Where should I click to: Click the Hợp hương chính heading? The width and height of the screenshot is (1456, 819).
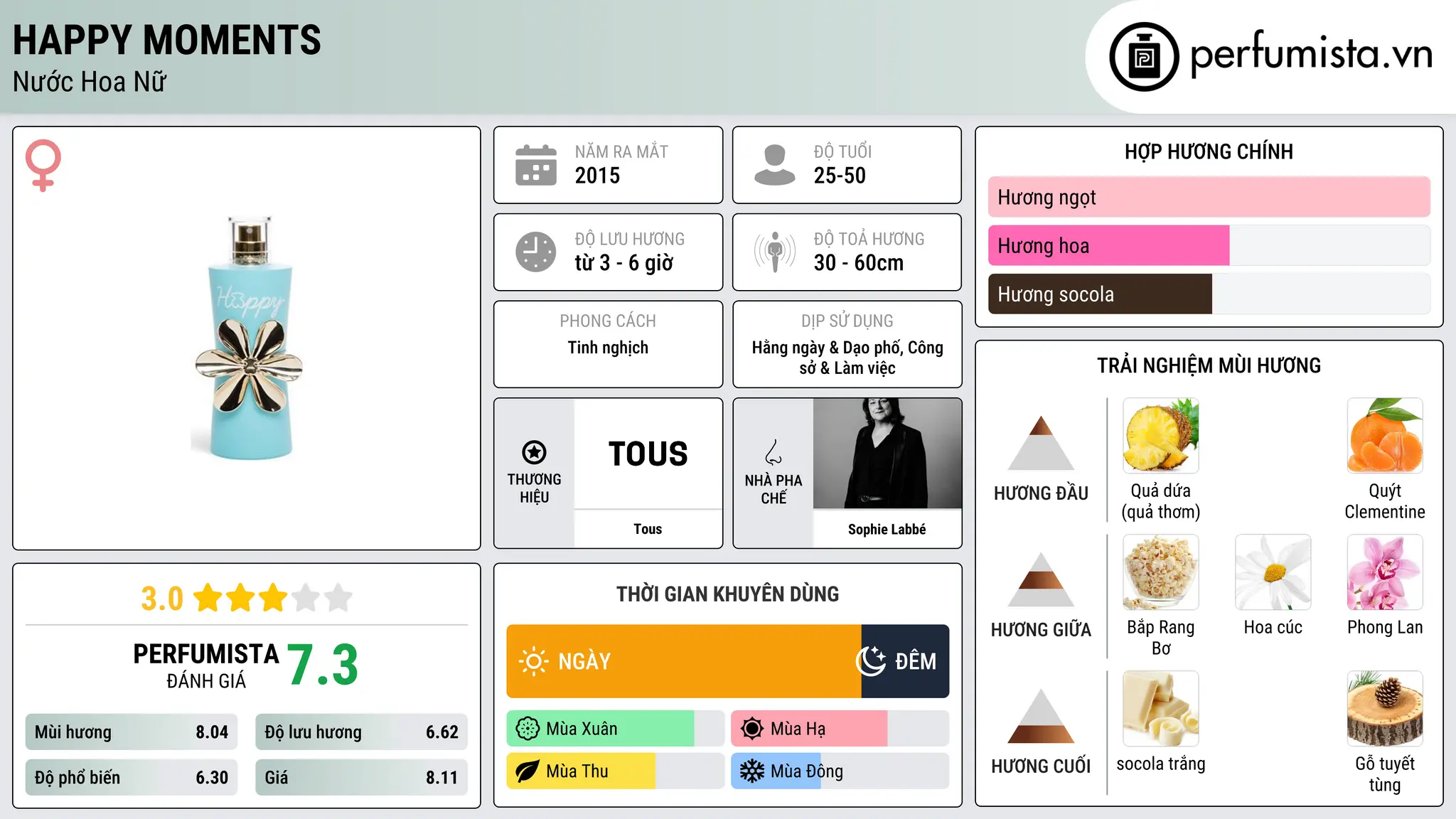coord(1209,151)
